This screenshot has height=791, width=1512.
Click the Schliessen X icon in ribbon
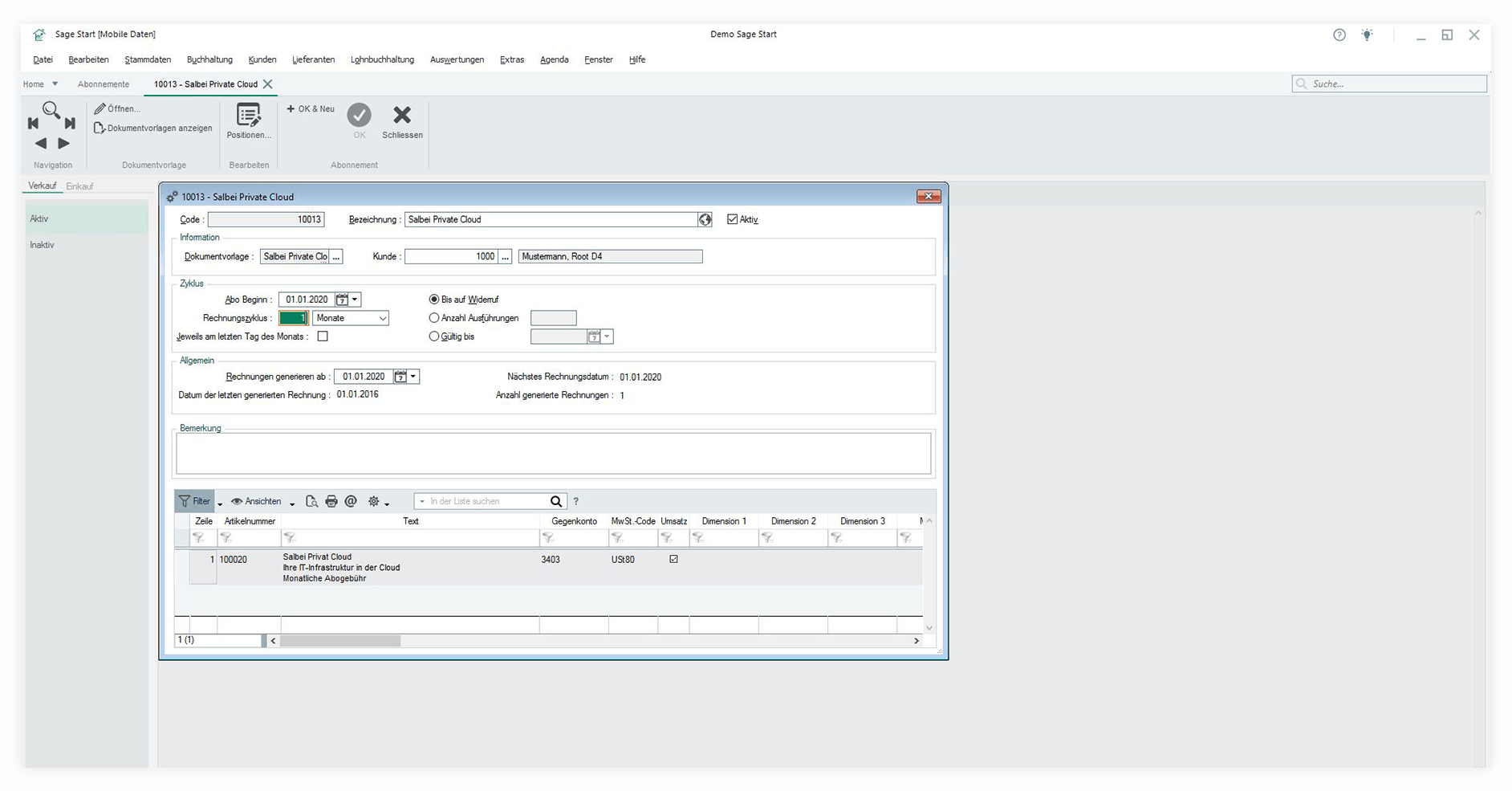coord(402,115)
